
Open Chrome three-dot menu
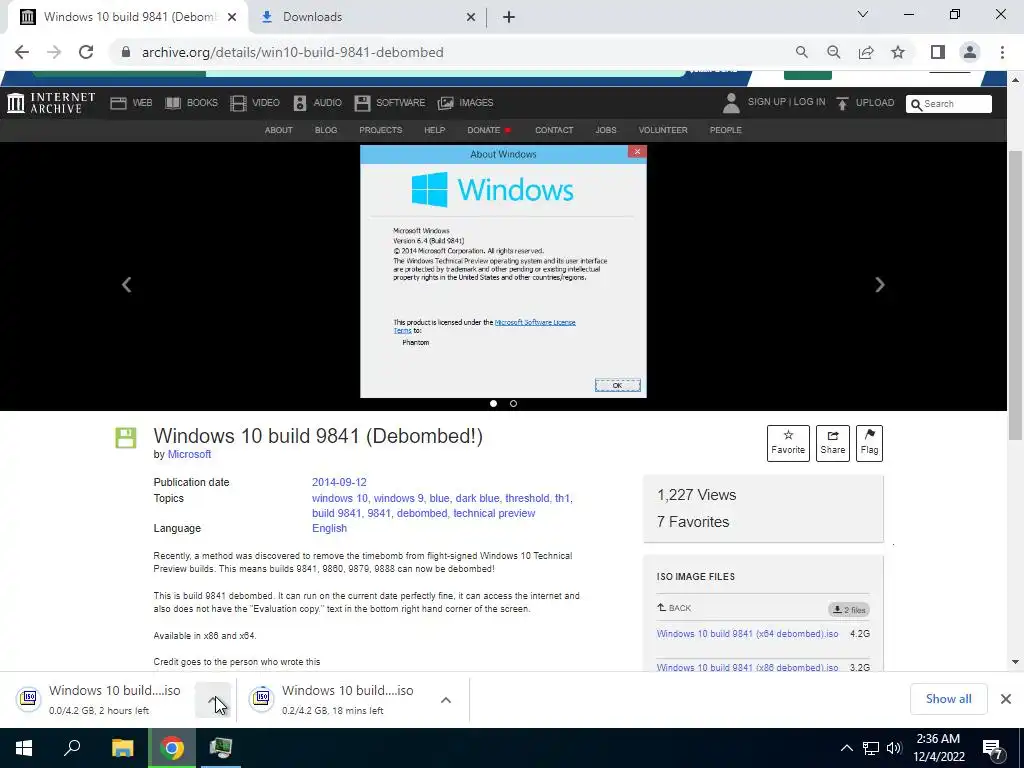1002,52
